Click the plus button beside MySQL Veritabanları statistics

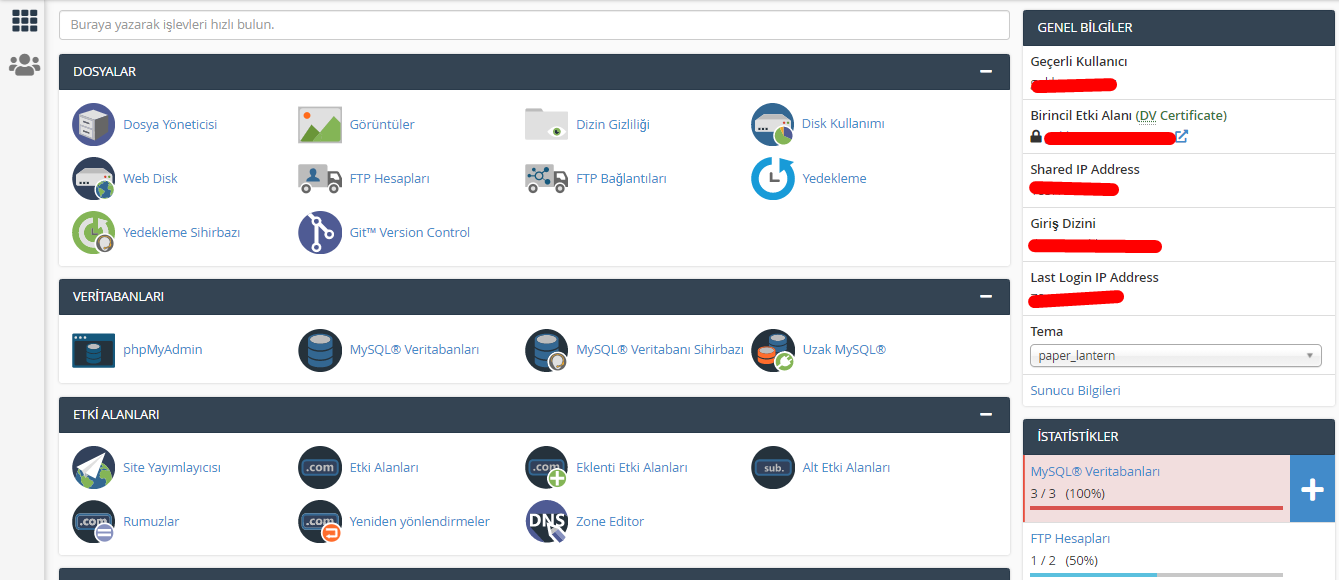click(1312, 489)
